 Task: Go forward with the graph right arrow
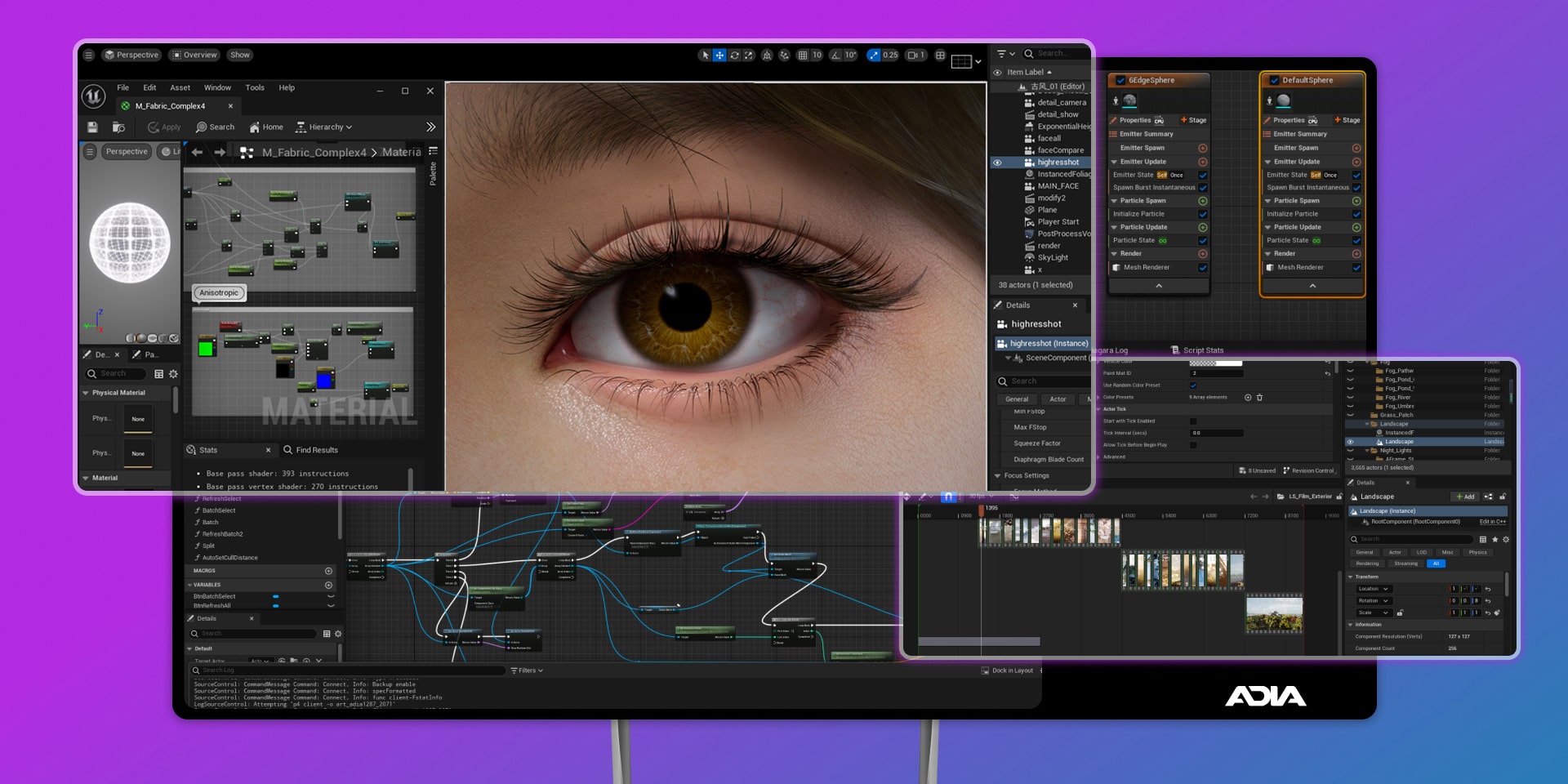(x=220, y=152)
